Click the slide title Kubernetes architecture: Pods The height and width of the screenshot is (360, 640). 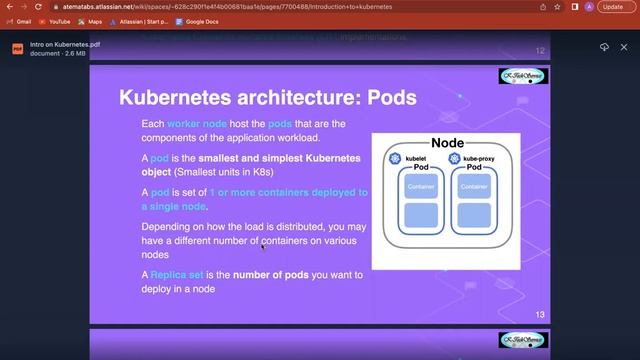click(x=268, y=98)
